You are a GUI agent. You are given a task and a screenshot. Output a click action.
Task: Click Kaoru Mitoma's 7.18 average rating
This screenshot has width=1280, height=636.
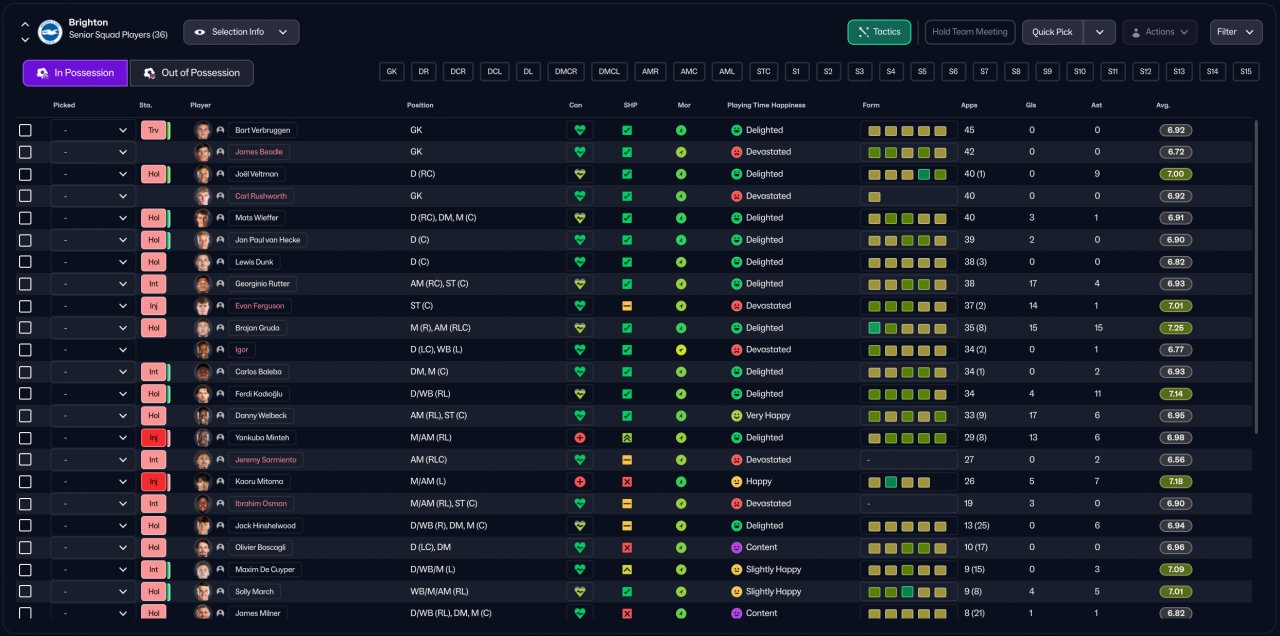pos(1175,482)
